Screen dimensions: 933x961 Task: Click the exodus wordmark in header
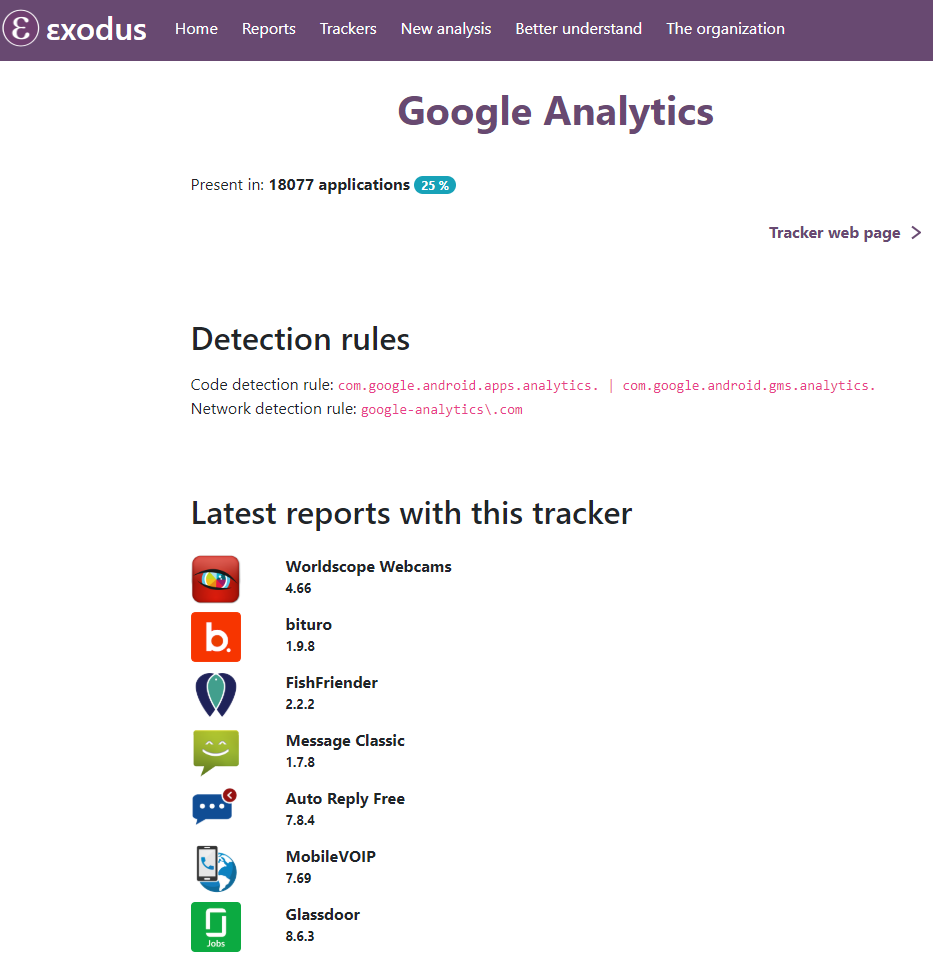[x=96, y=29]
